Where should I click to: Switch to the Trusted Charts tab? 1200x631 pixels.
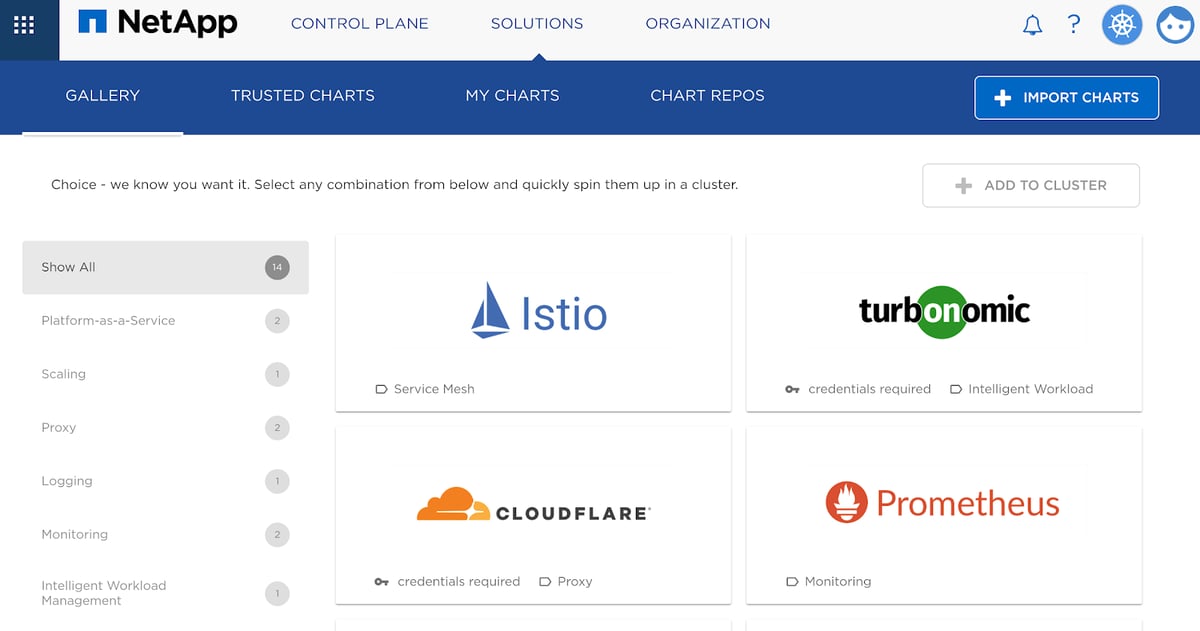coord(302,96)
